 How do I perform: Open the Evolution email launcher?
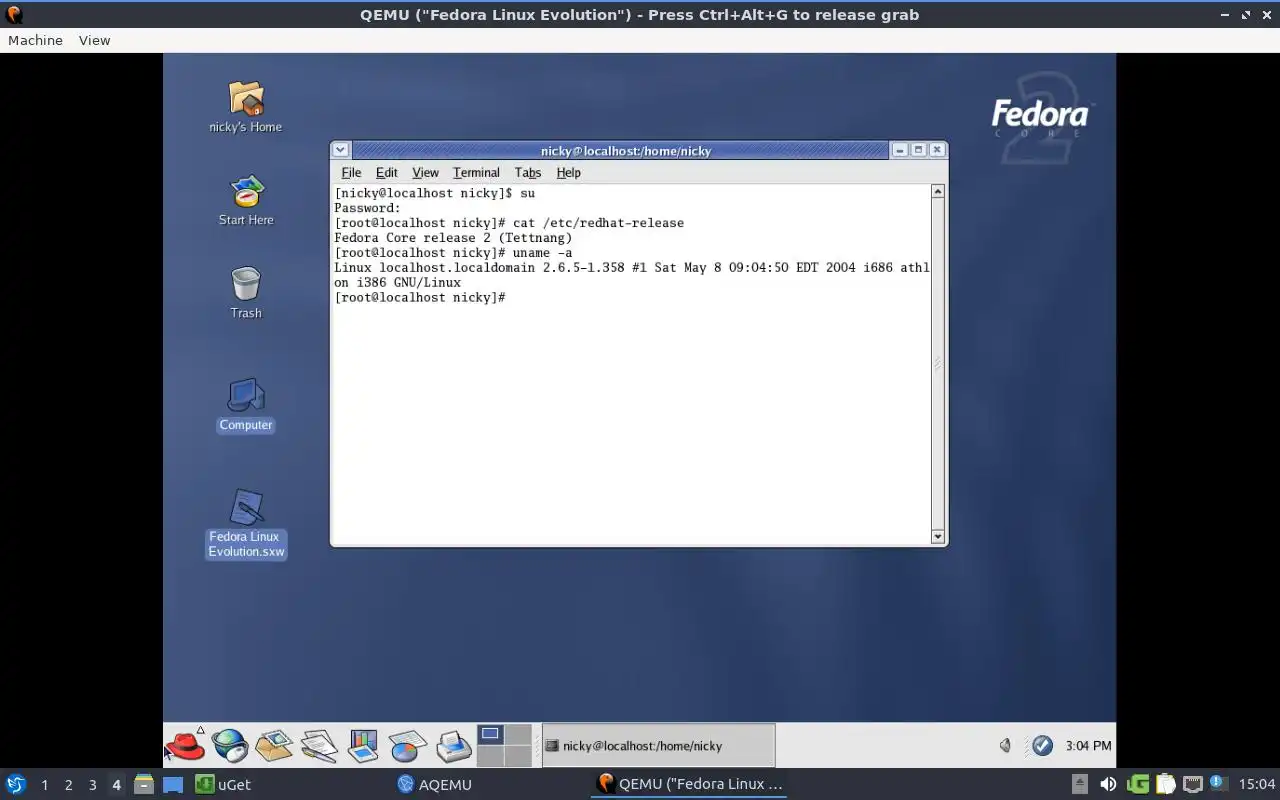[274, 745]
